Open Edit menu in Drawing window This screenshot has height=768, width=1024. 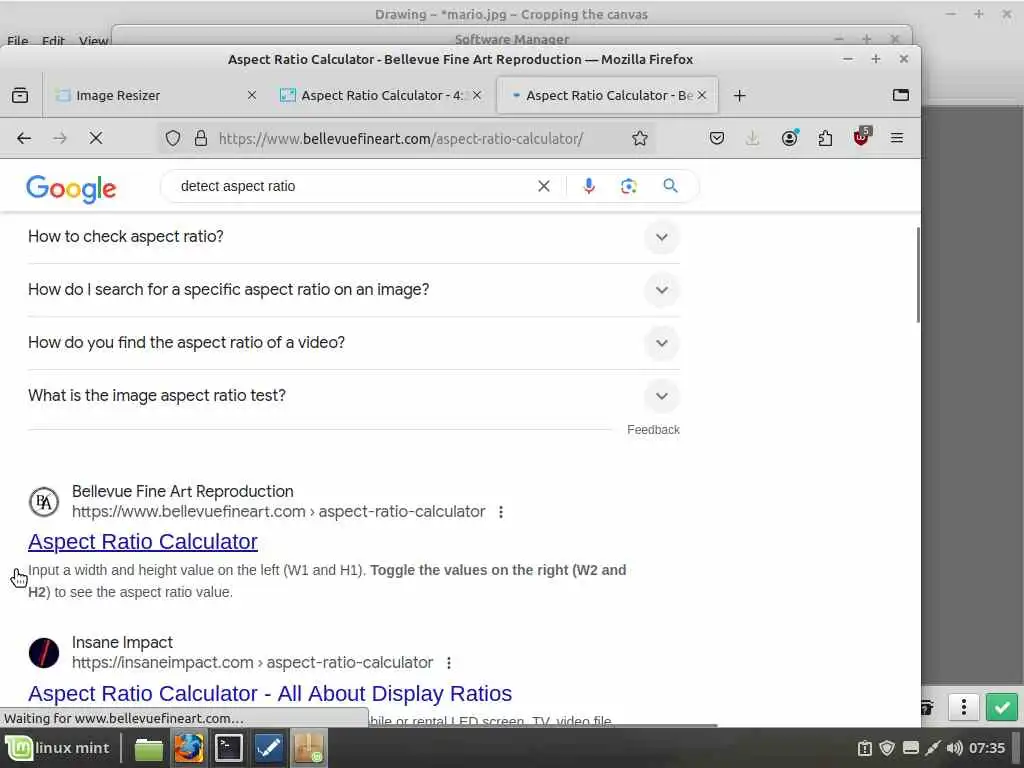tap(53, 40)
